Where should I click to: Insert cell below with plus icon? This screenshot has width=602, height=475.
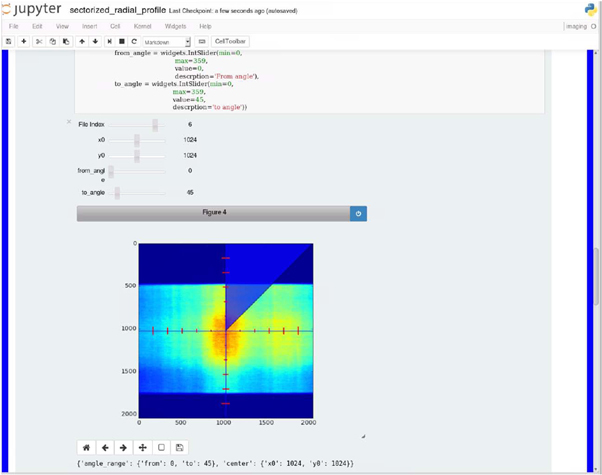pos(23,41)
